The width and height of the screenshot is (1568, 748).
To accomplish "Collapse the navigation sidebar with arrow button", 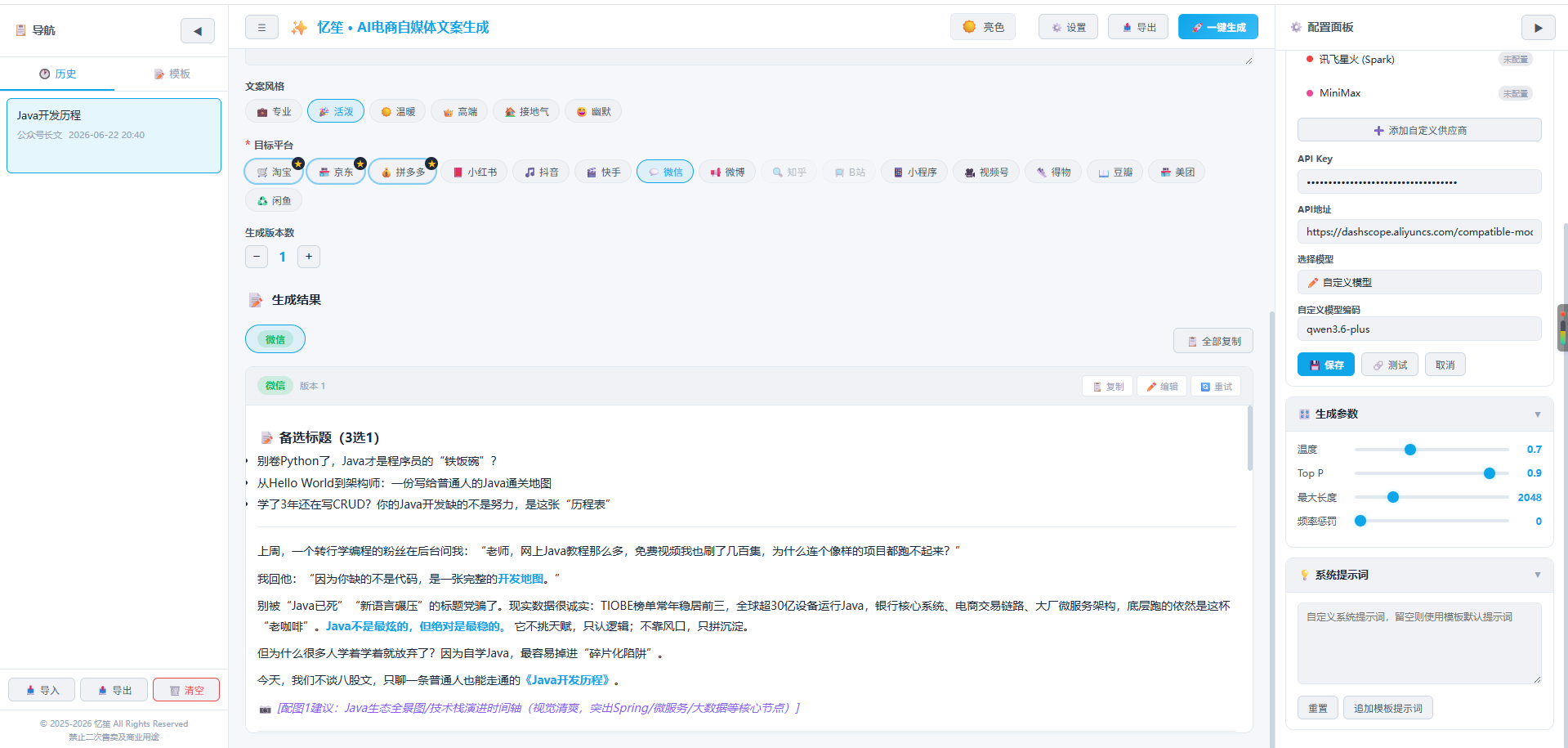I will [x=198, y=30].
